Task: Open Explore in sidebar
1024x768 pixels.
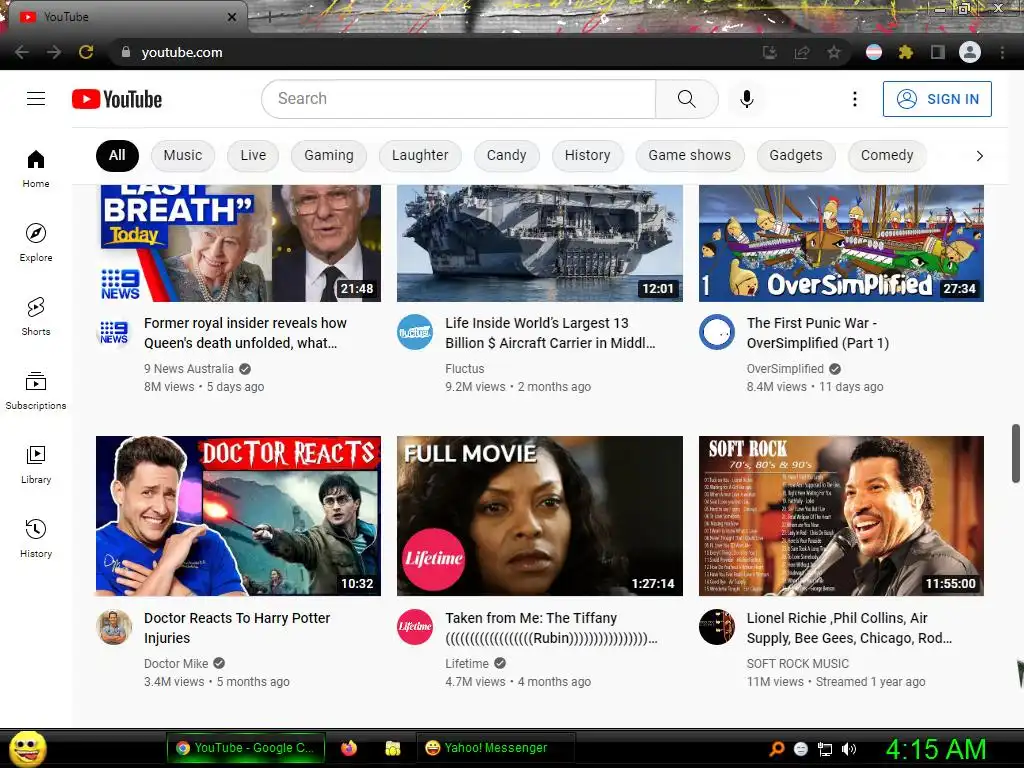Action: (x=36, y=242)
